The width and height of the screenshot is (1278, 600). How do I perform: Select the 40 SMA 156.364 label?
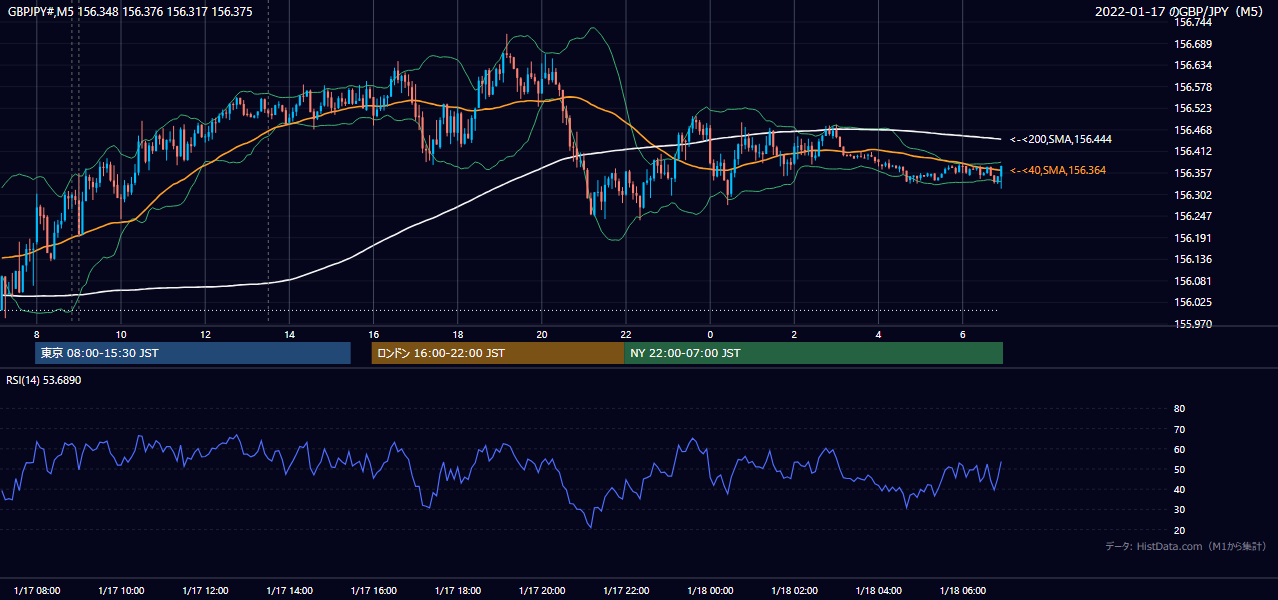[x=1058, y=171]
